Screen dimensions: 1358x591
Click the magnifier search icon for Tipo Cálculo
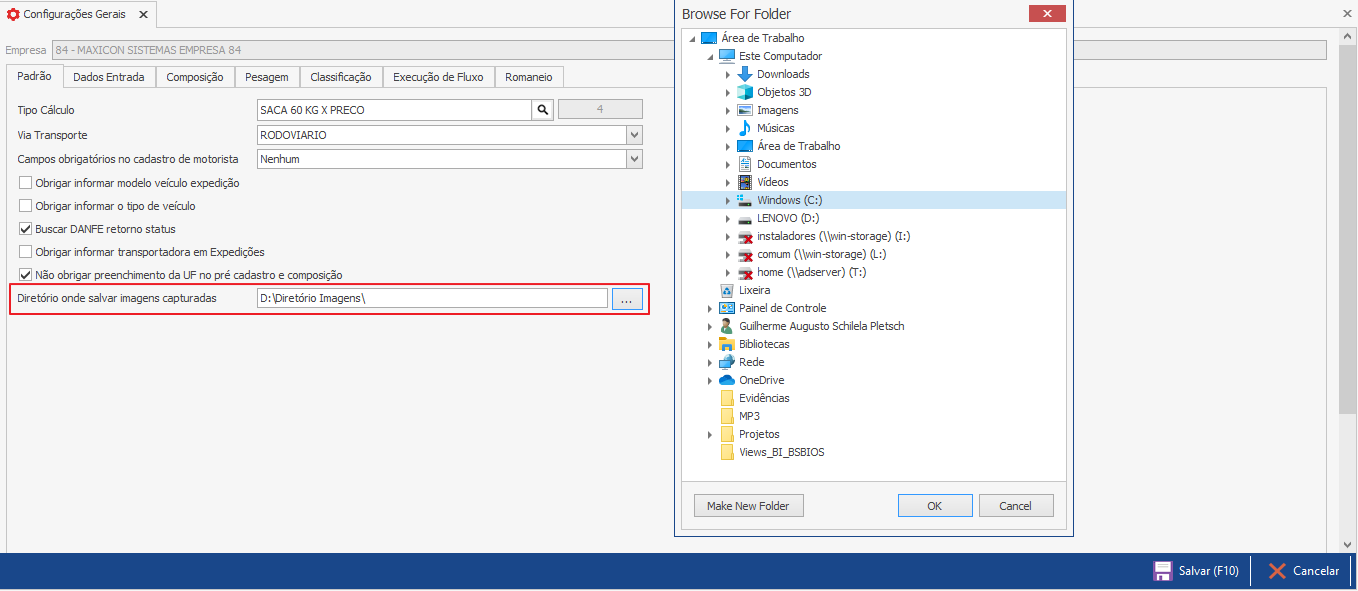click(542, 110)
